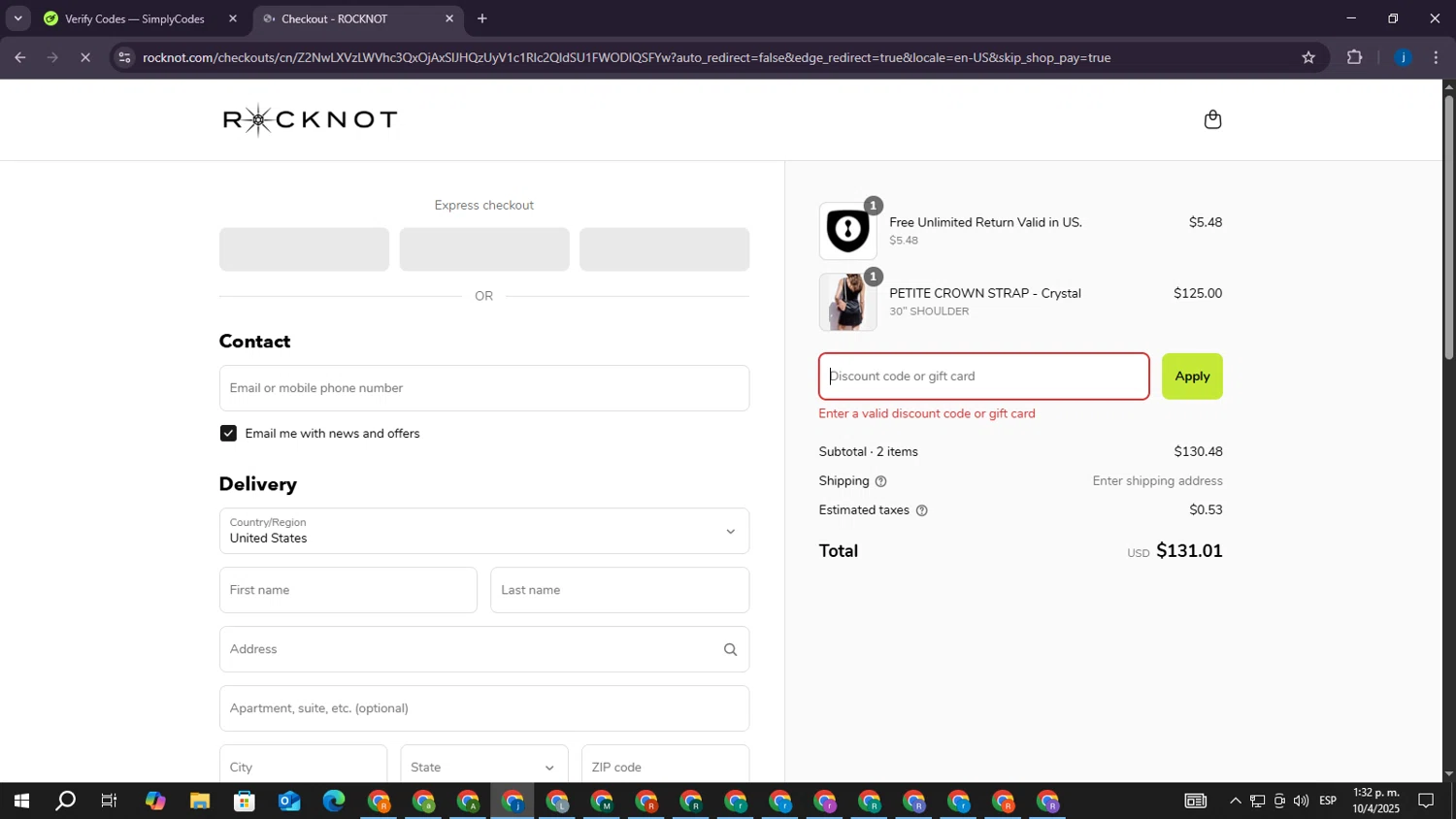Open Microsoft Store from the taskbar

tap(245, 802)
